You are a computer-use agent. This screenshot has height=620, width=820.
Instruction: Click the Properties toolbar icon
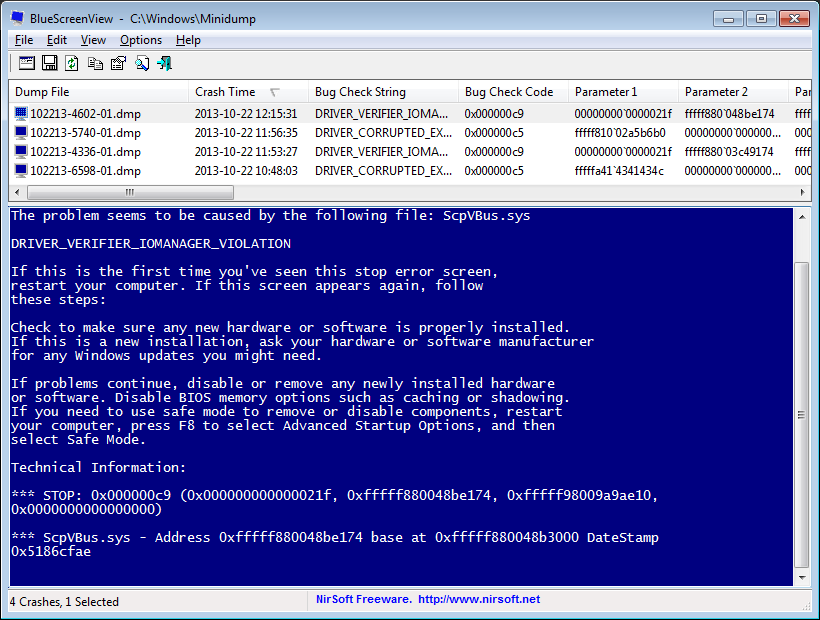[119, 63]
